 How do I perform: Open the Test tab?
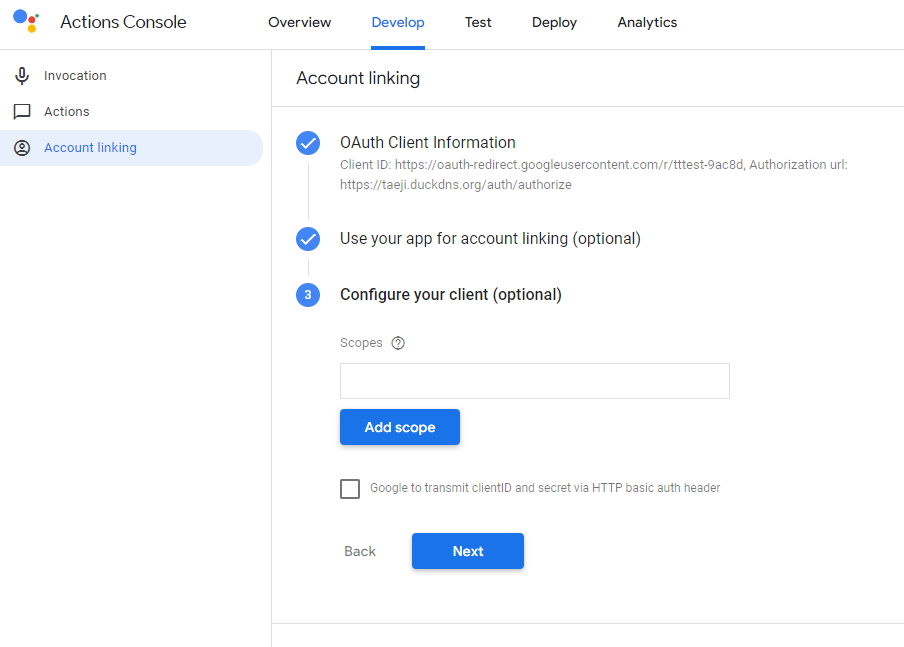coord(478,22)
